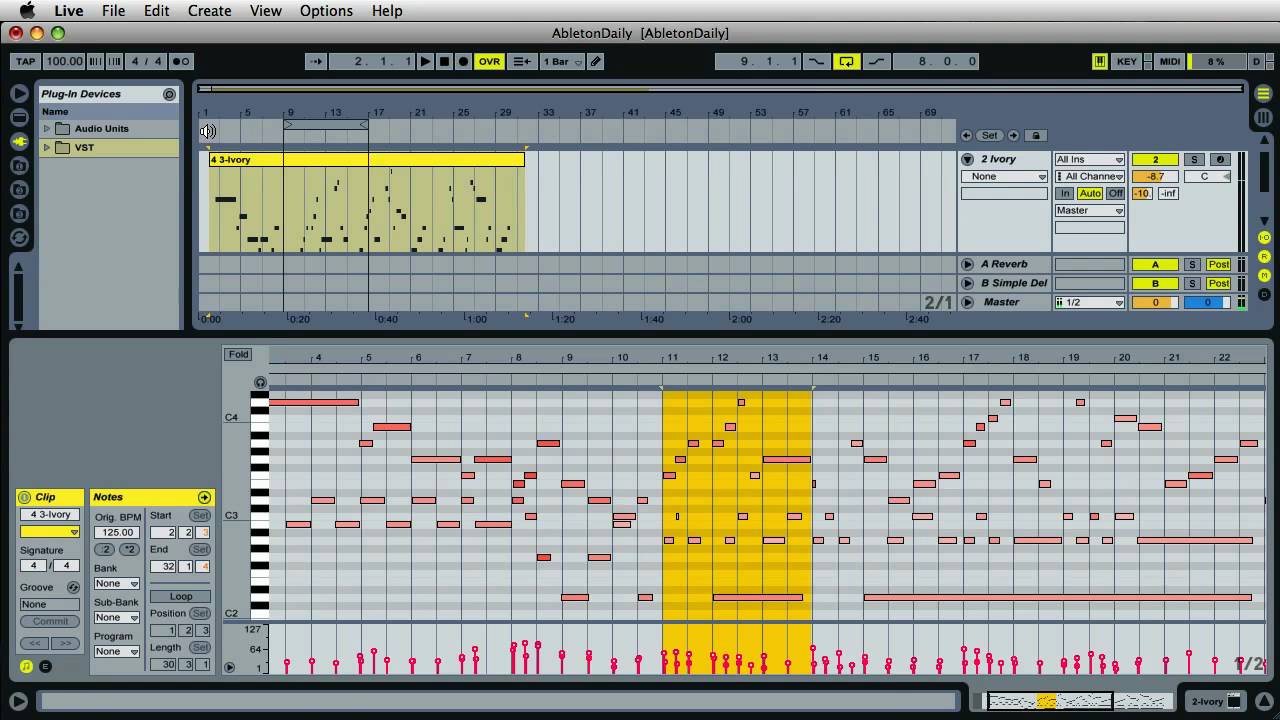This screenshot has width=1280, height=720.
Task: Click the Plug-In Devices rescan icon
Action: coord(169,94)
